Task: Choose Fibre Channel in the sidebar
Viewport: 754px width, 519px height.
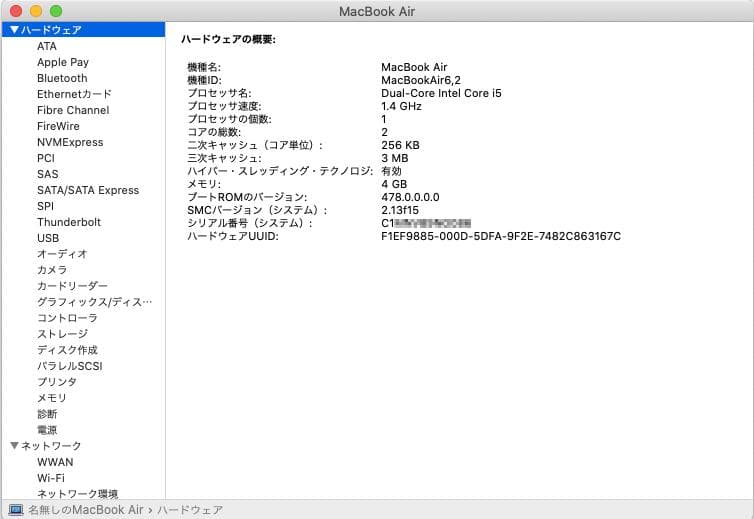Action: tap(73, 110)
